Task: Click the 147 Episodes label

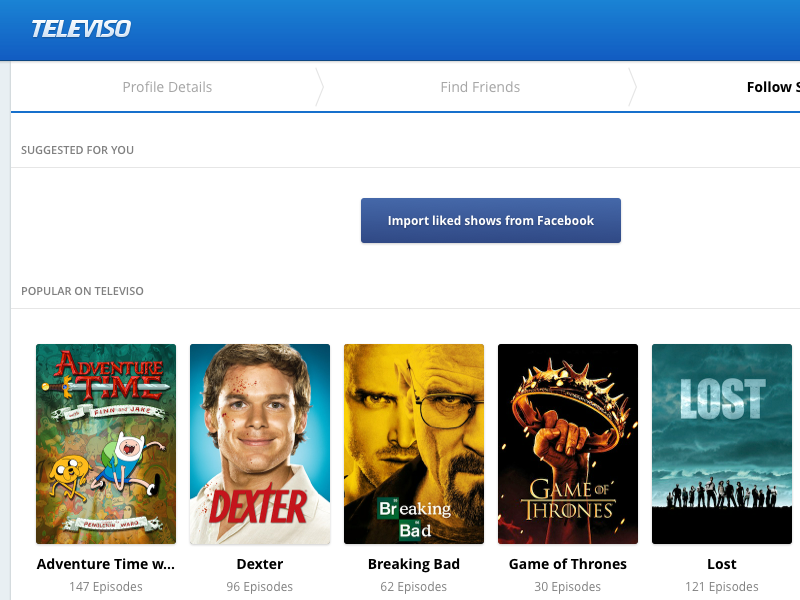Action: 106,587
